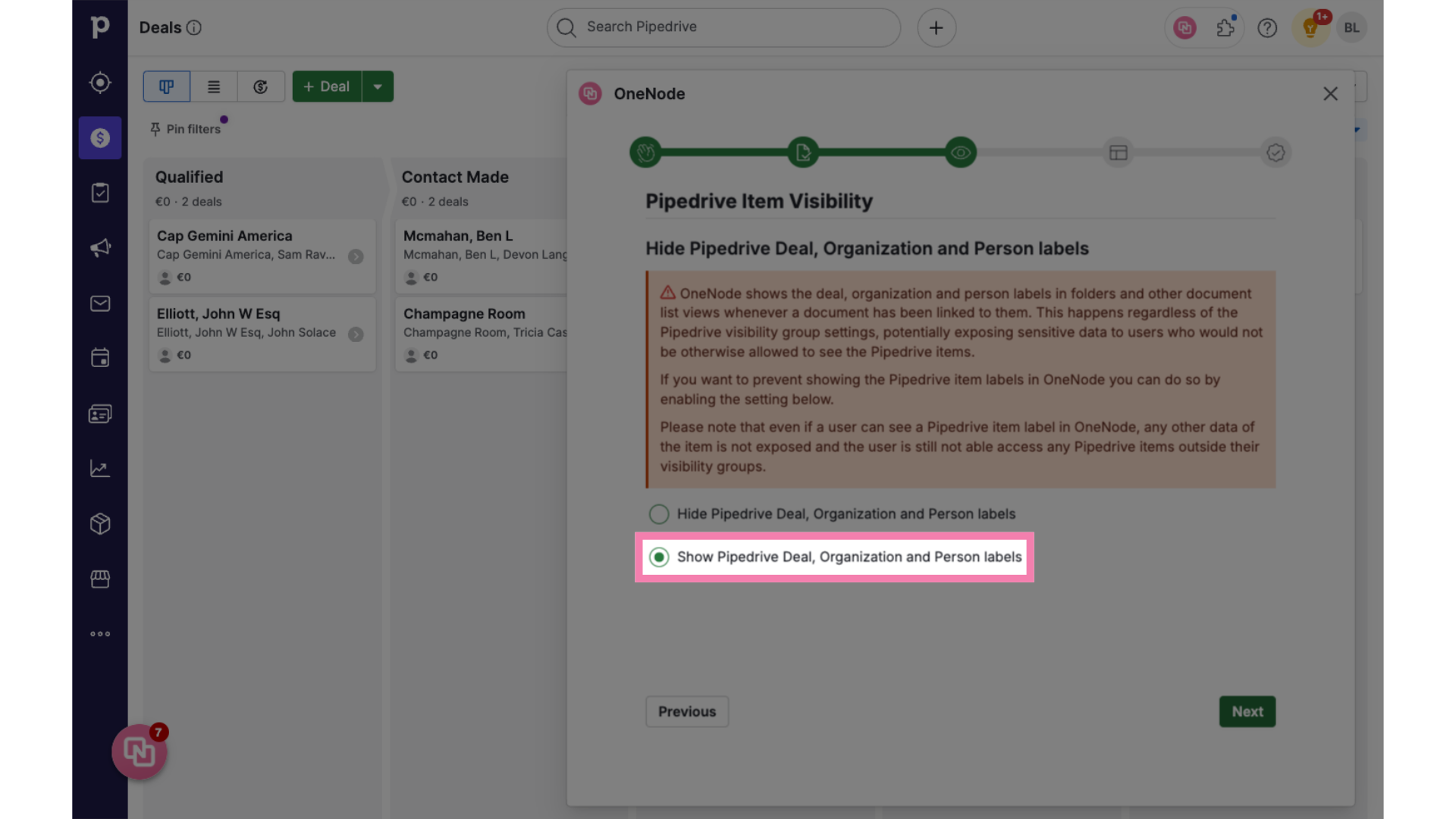
Task: Open More options ellipsis in sidebar
Action: 100,634
